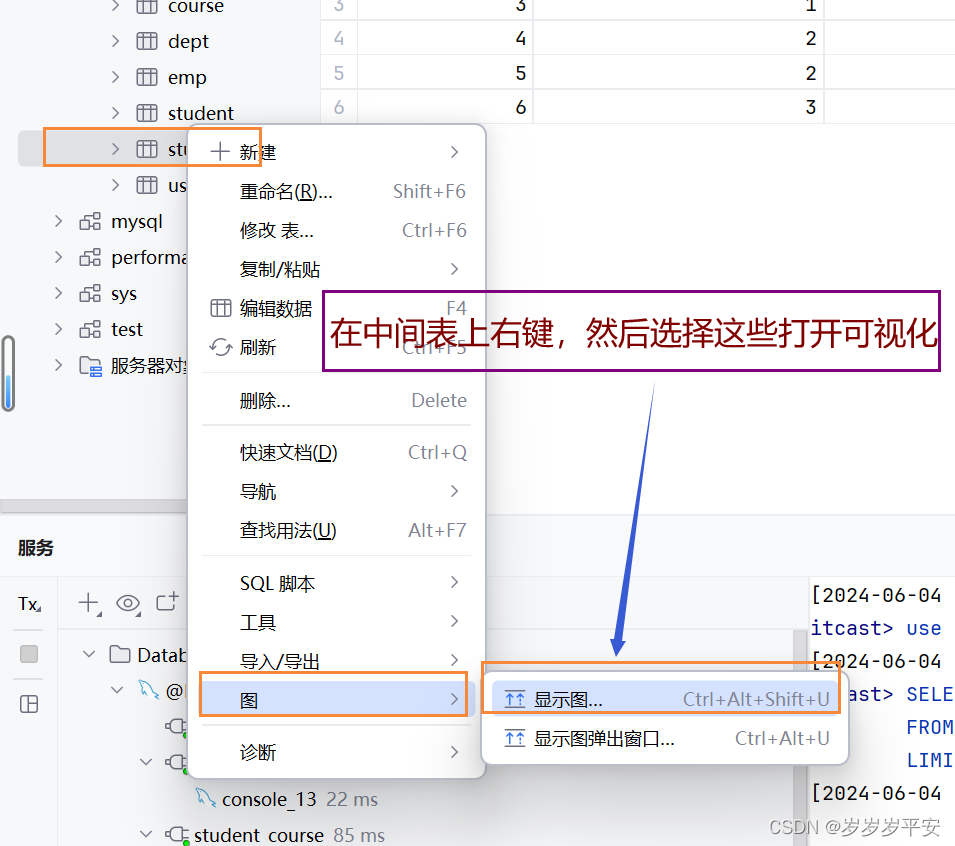Viewport: 955px width, 846px height.
Task: Click the Tx transaction mode icon
Action: (x=29, y=604)
